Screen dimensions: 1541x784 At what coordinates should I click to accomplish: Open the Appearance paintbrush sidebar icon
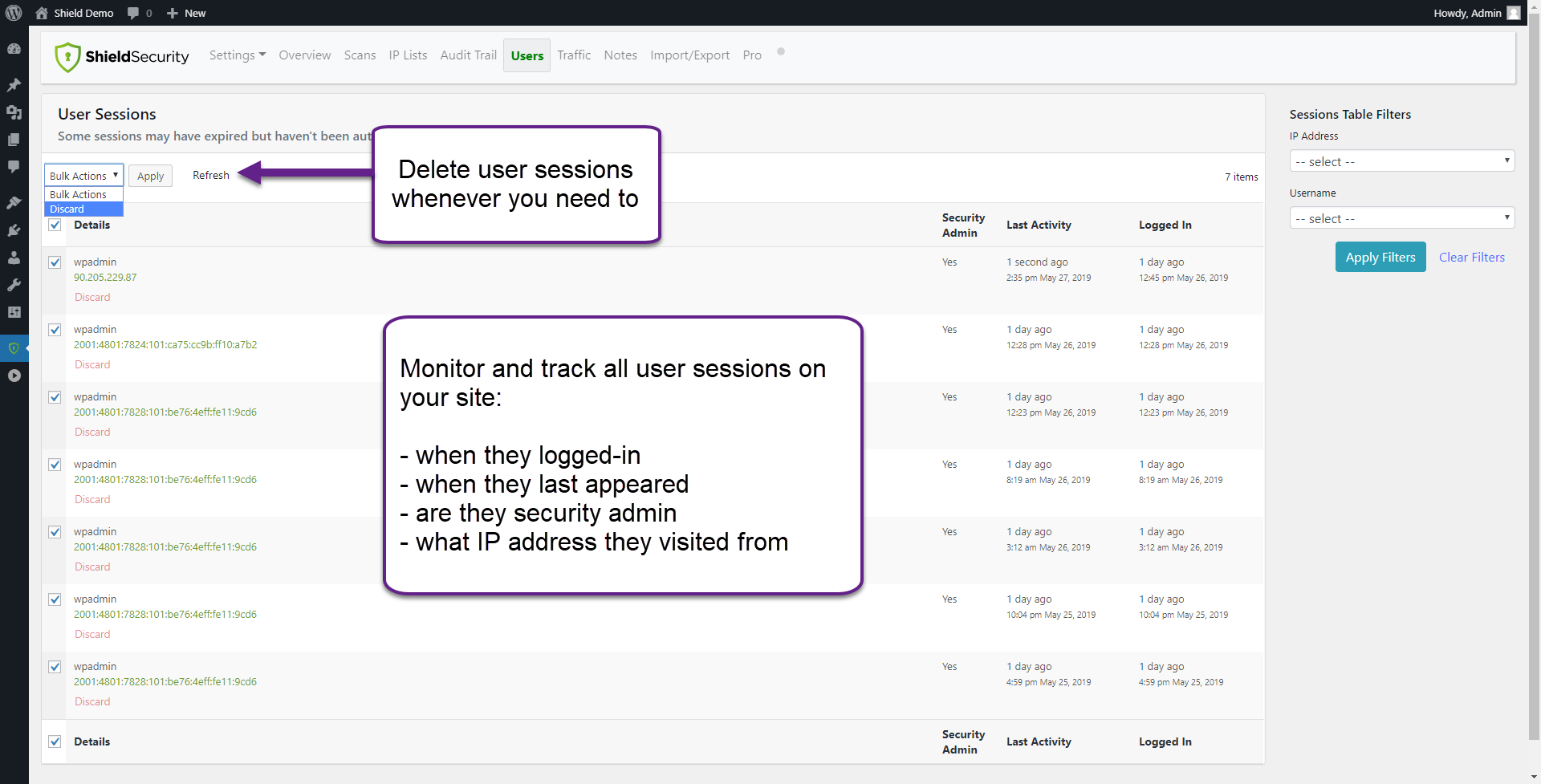tap(14, 203)
